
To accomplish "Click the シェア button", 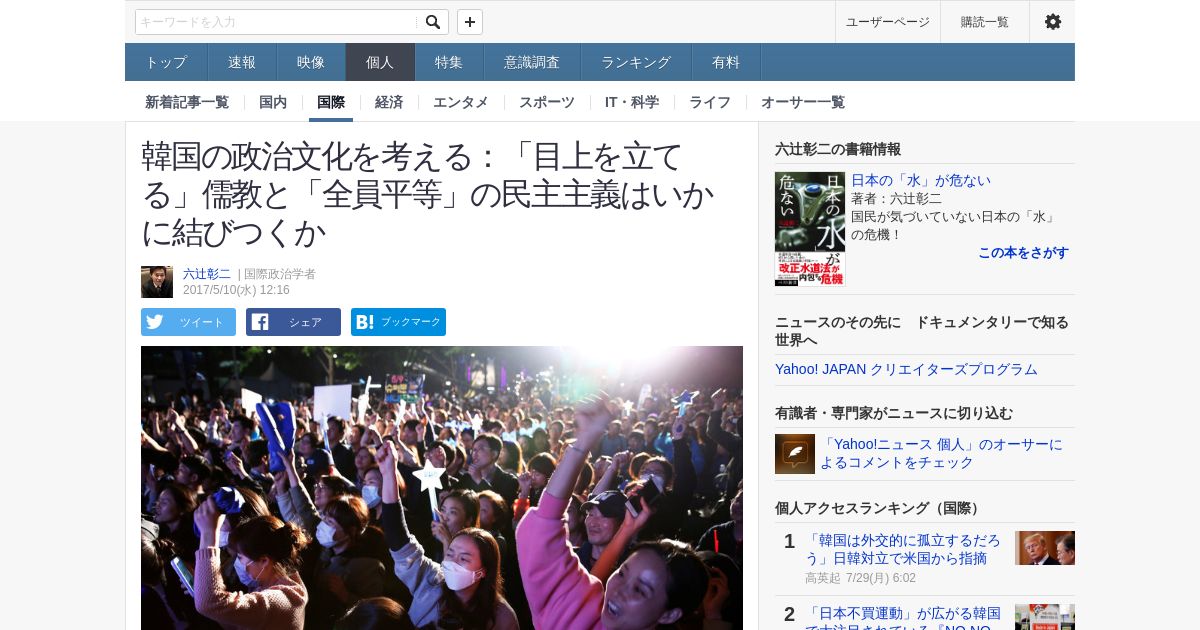I will coord(293,322).
